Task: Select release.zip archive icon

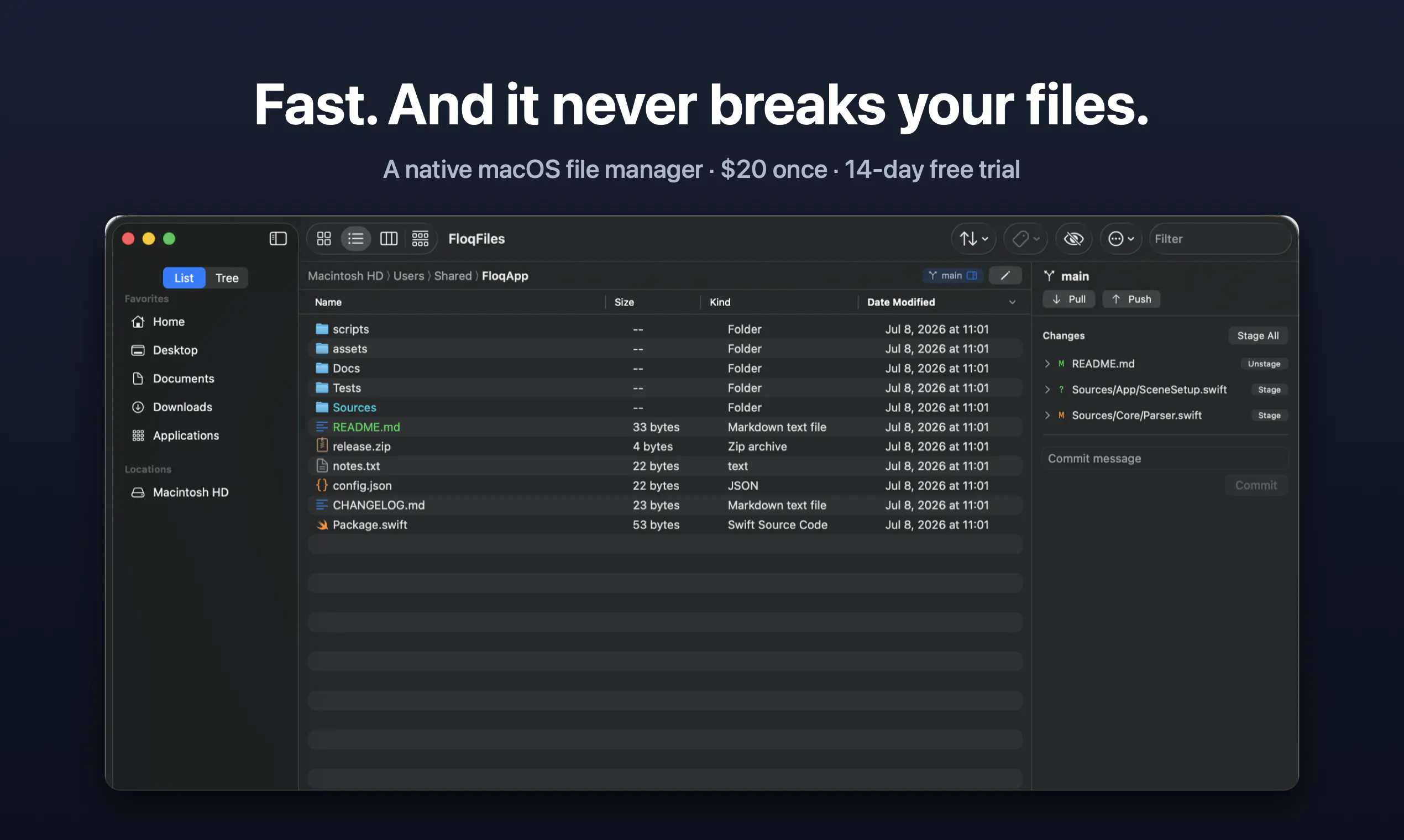Action: [x=322, y=446]
